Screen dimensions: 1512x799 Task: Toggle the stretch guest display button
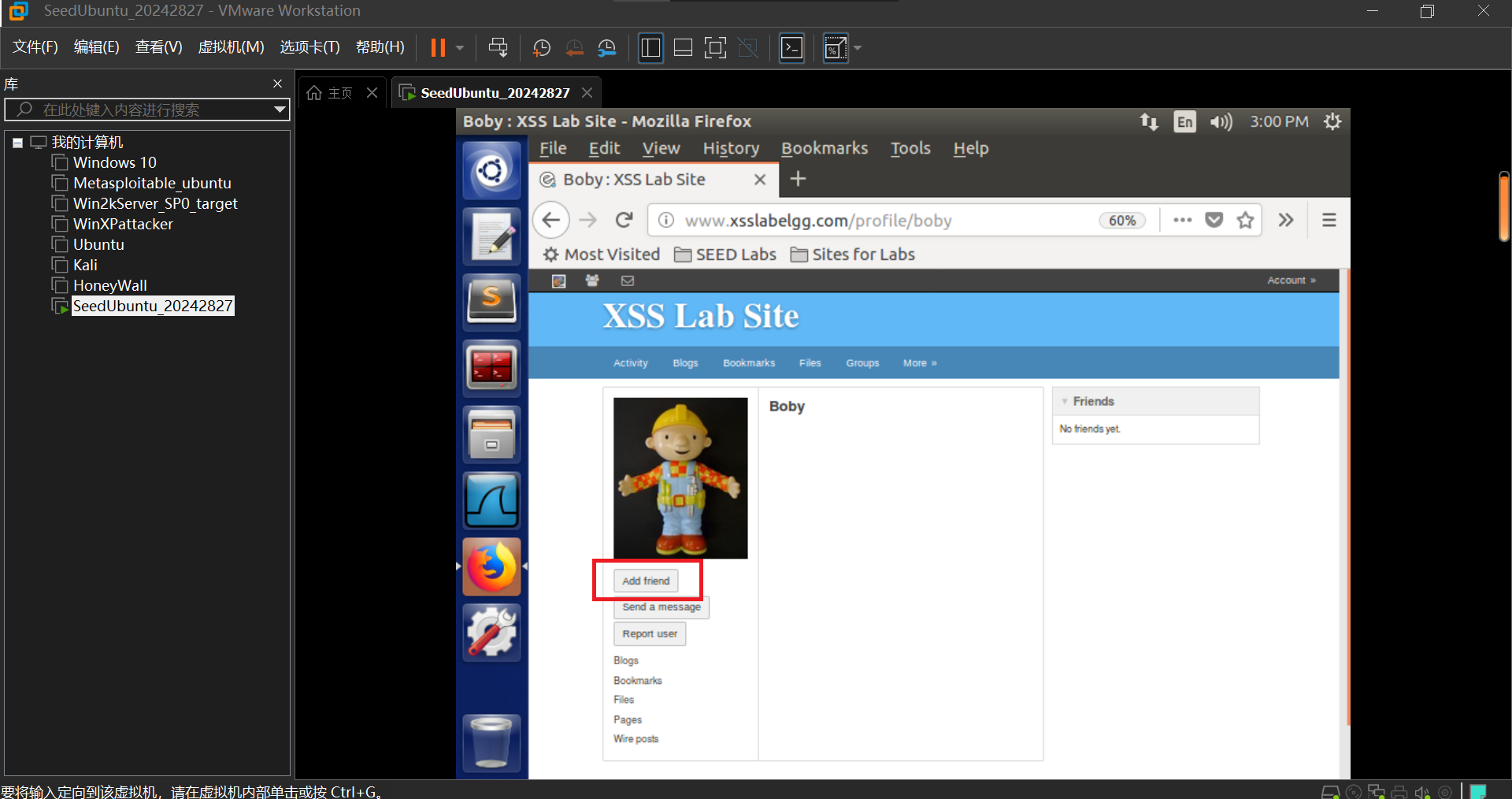[x=836, y=48]
